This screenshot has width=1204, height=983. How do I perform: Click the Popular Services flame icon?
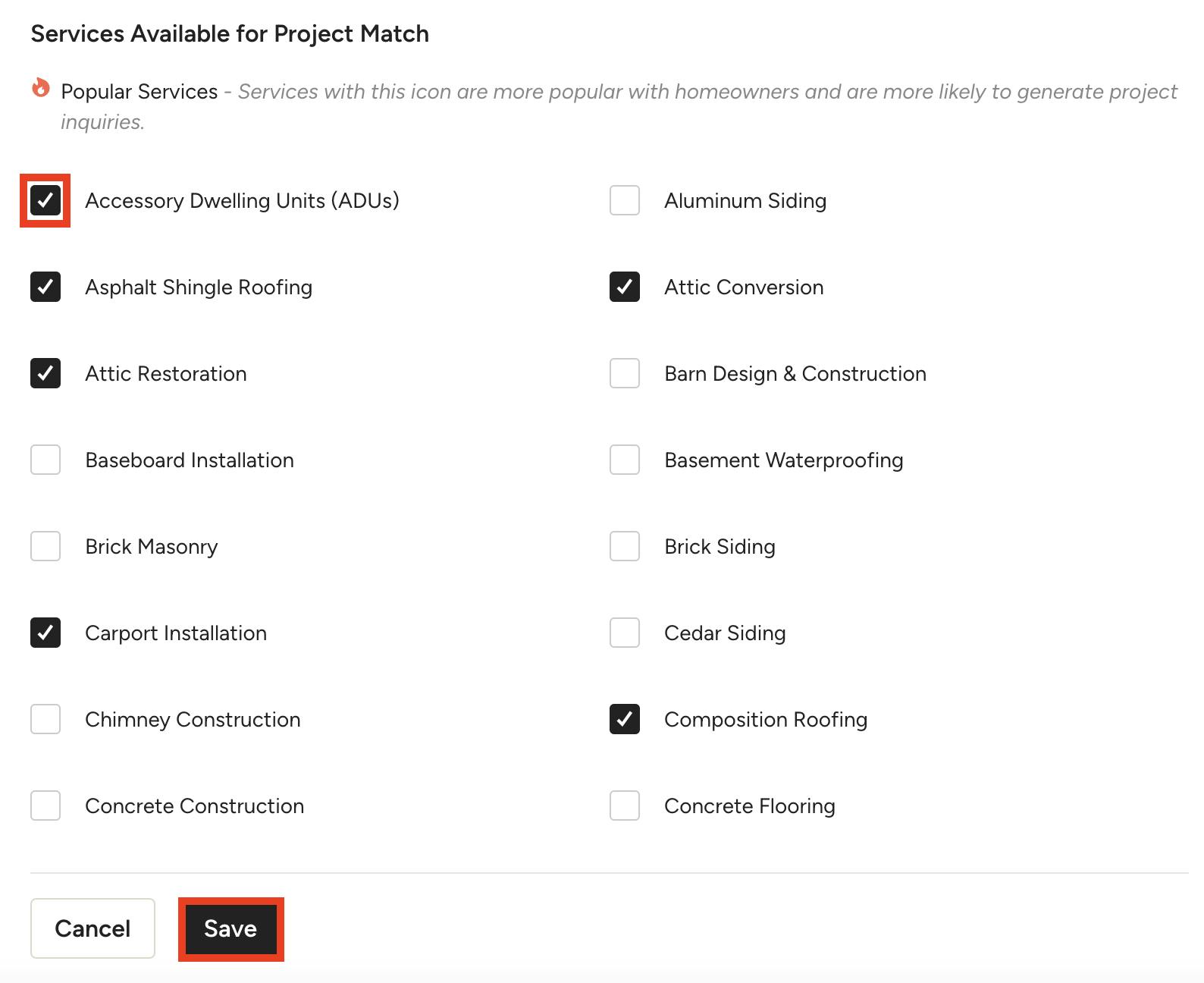[41, 88]
